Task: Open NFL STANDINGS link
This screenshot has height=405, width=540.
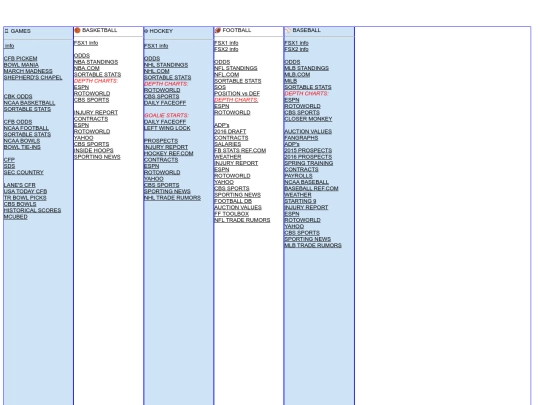Action: click(236, 68)
